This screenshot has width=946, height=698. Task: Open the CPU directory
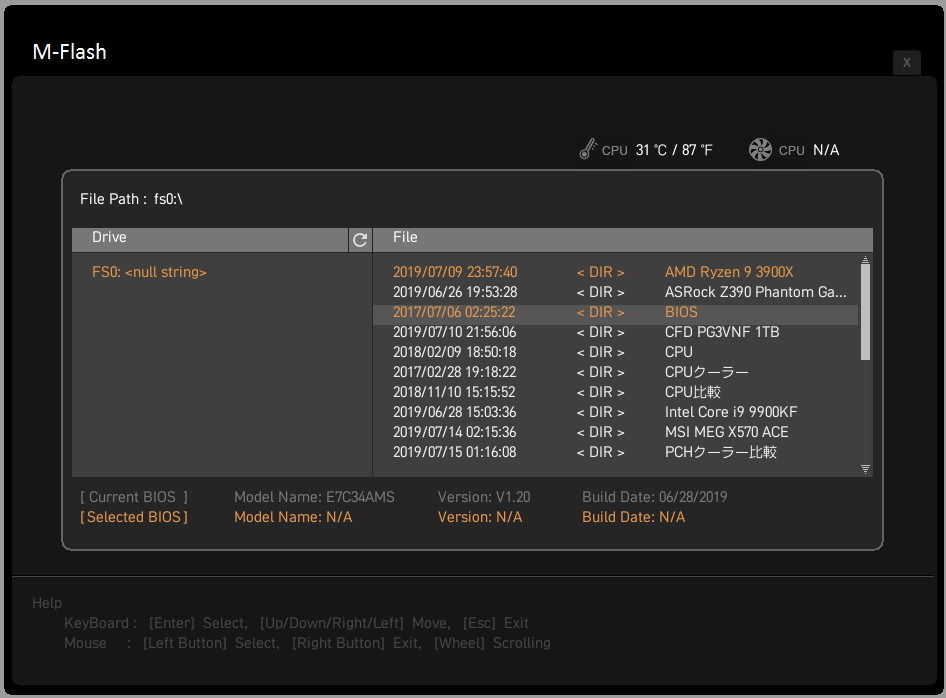[x=679, y=352]
